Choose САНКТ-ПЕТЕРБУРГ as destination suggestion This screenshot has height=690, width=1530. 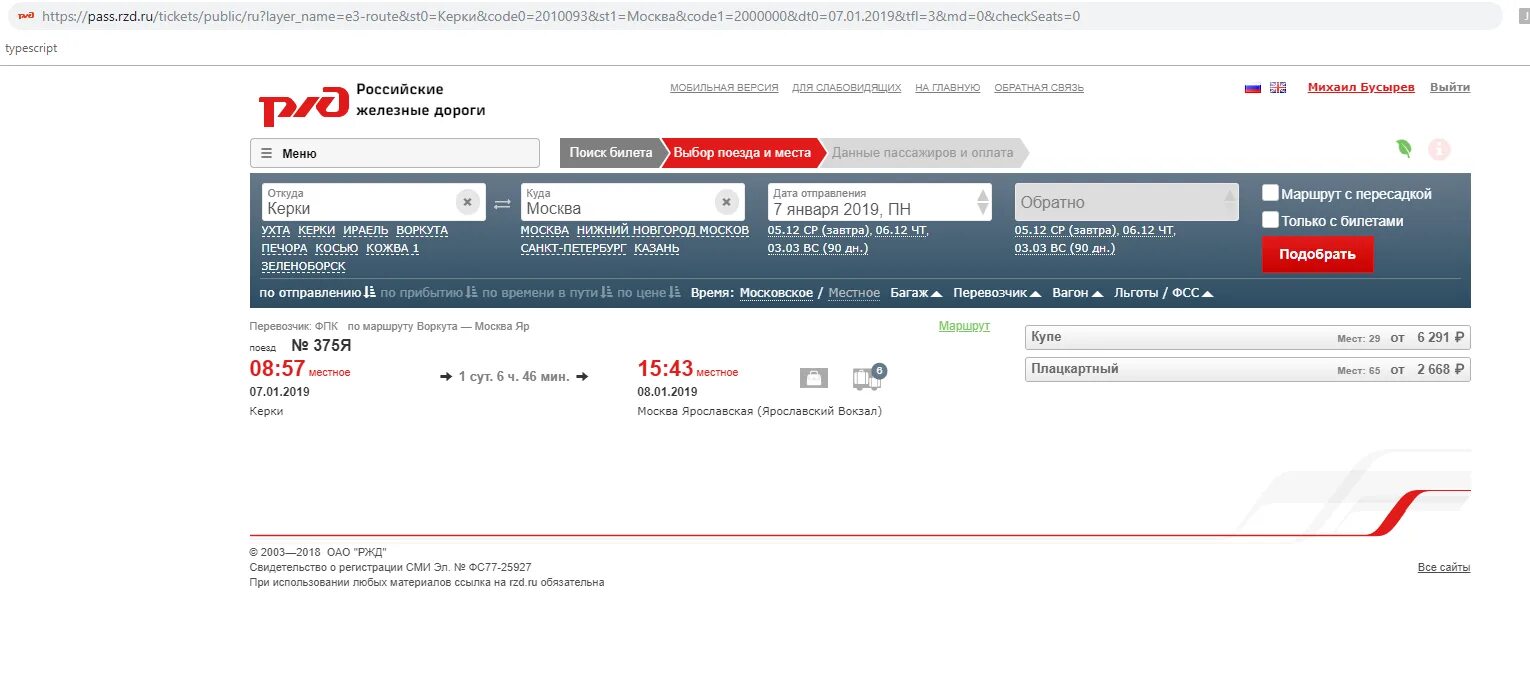point(574,248)
